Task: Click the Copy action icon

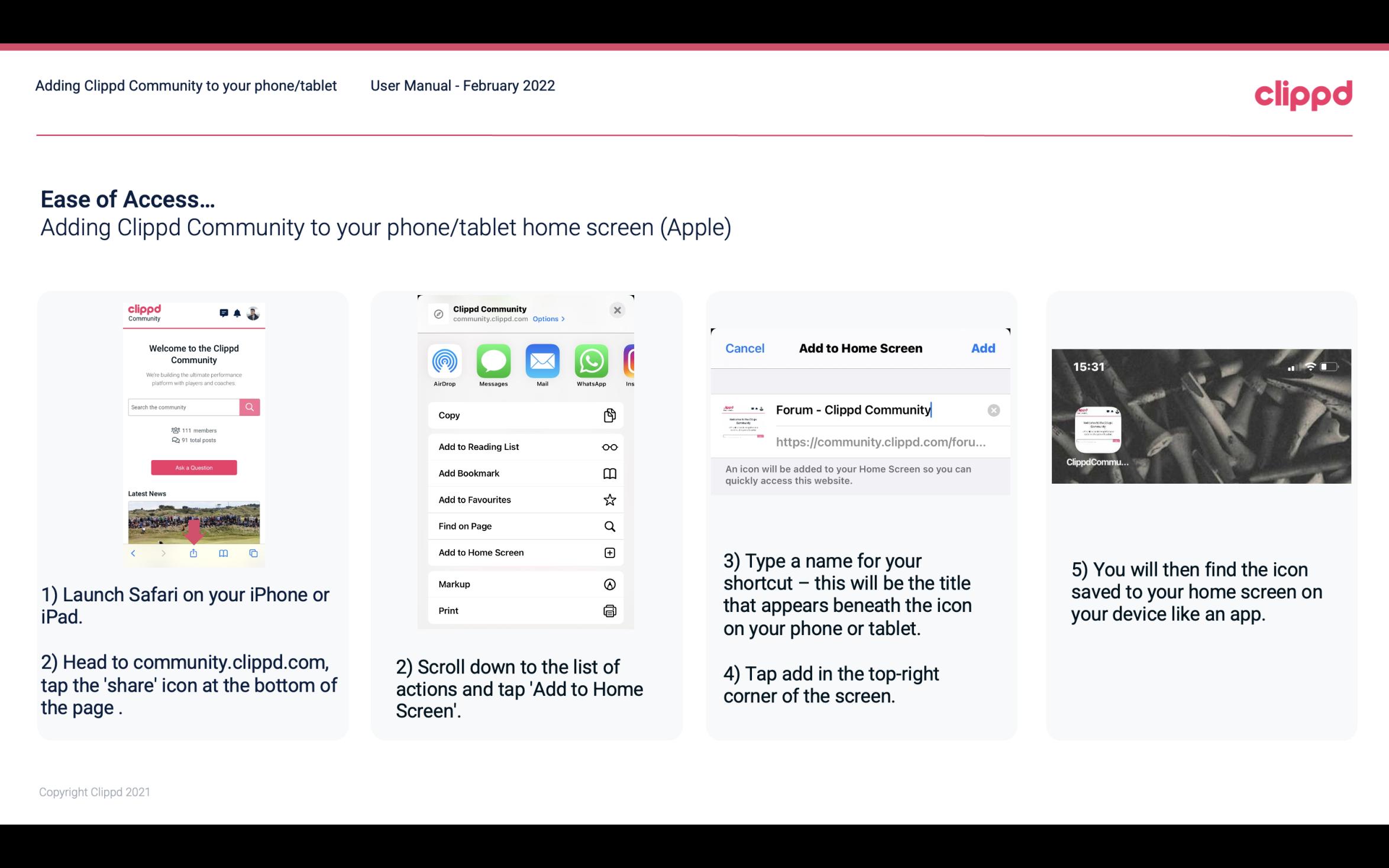Action: (x=609, y=415)
